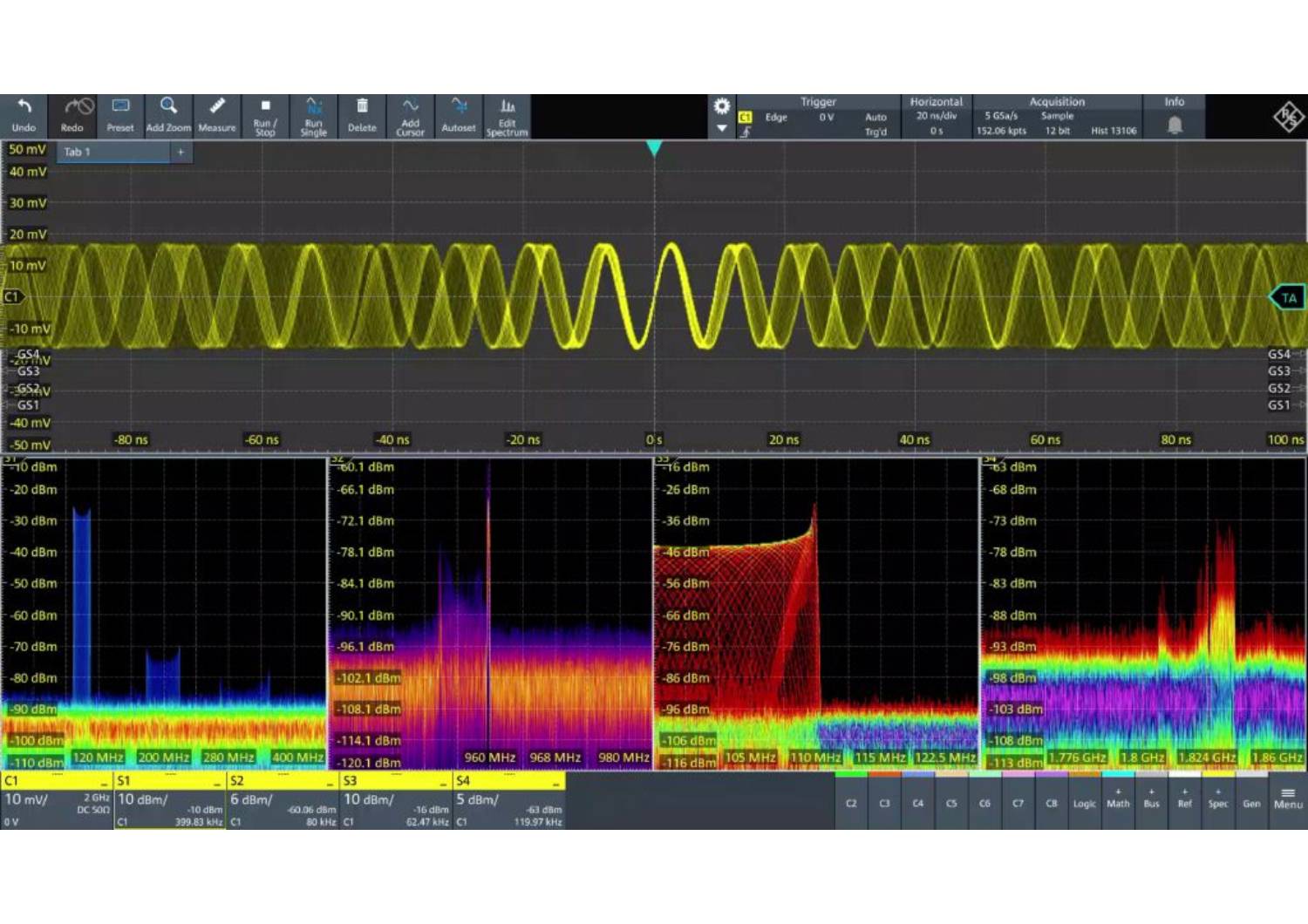Select the Add Zoom magnifier tool
The image size is (1308, 924).
[168, 116]
